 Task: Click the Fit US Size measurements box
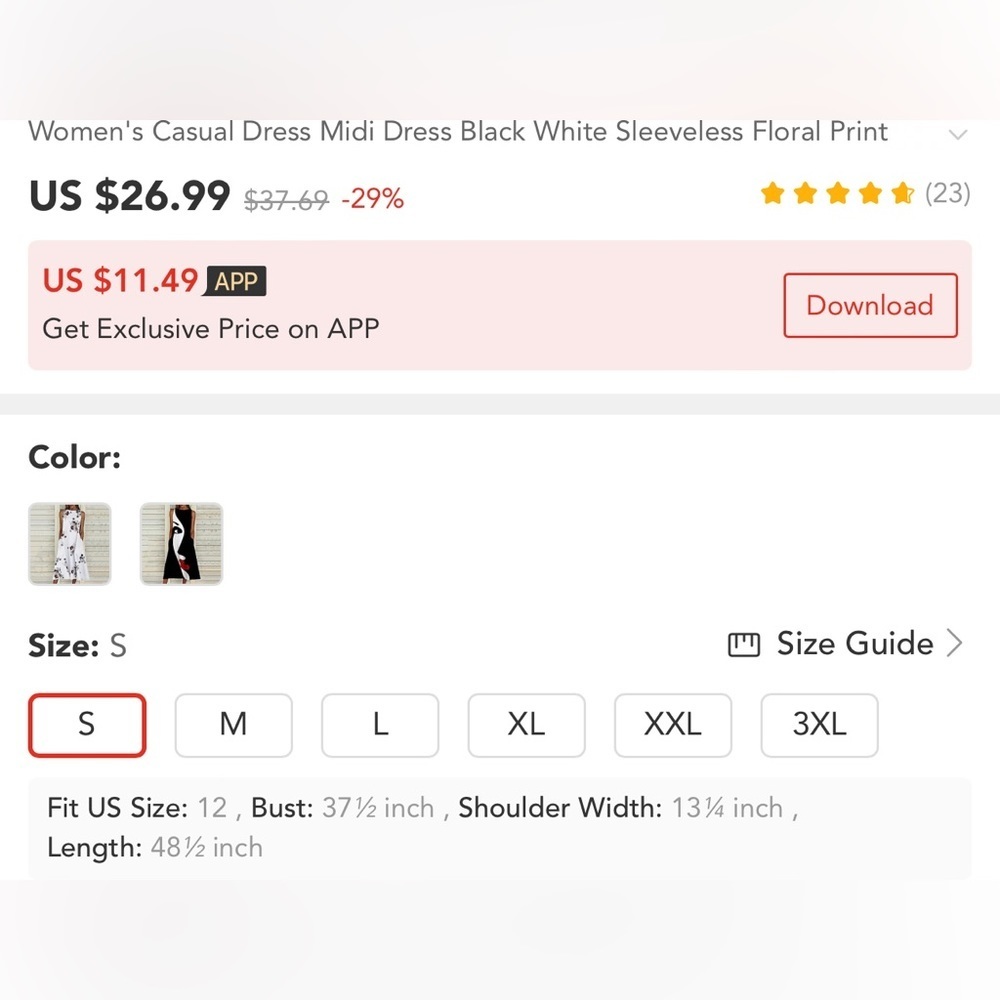[499, 828]
